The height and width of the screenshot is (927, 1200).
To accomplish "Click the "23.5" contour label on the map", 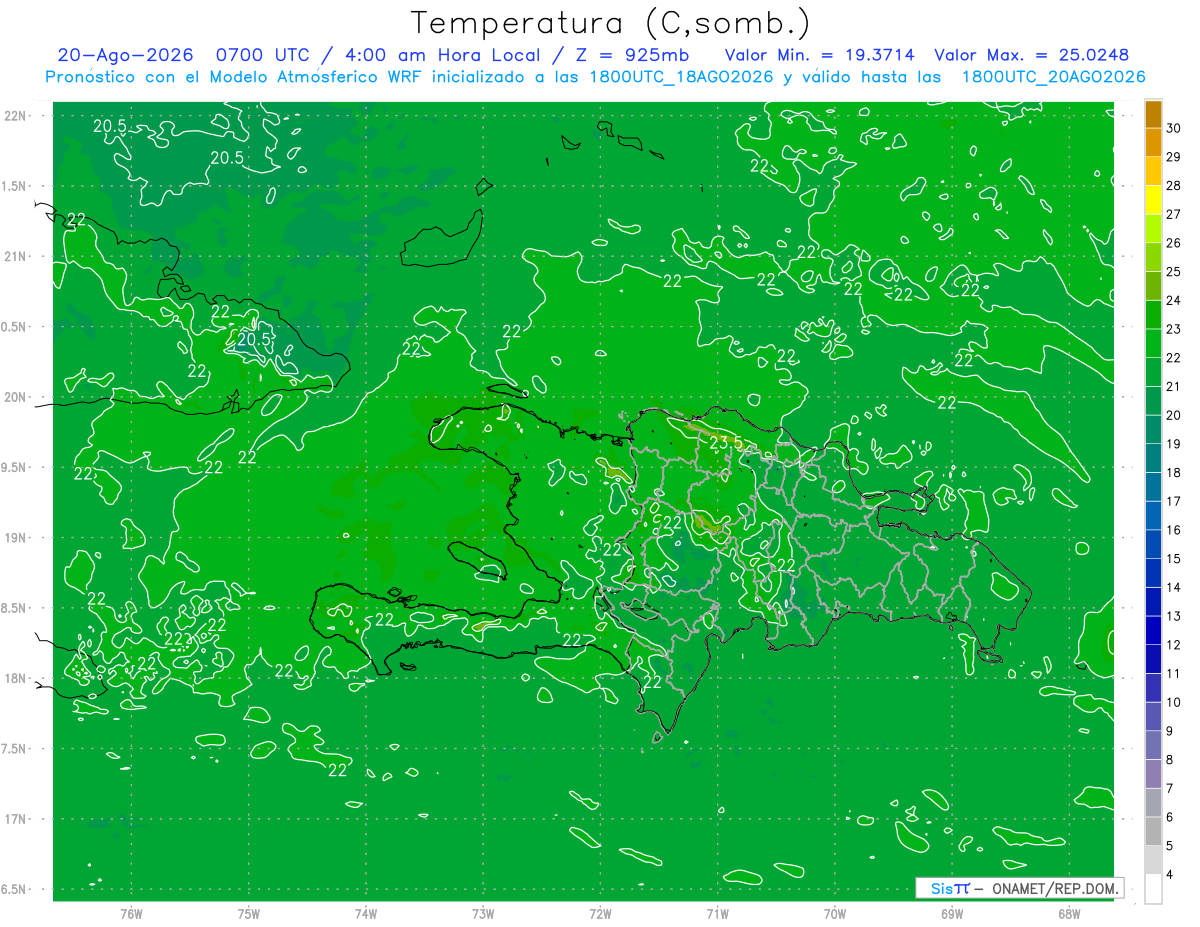I will tap(726, 442).
